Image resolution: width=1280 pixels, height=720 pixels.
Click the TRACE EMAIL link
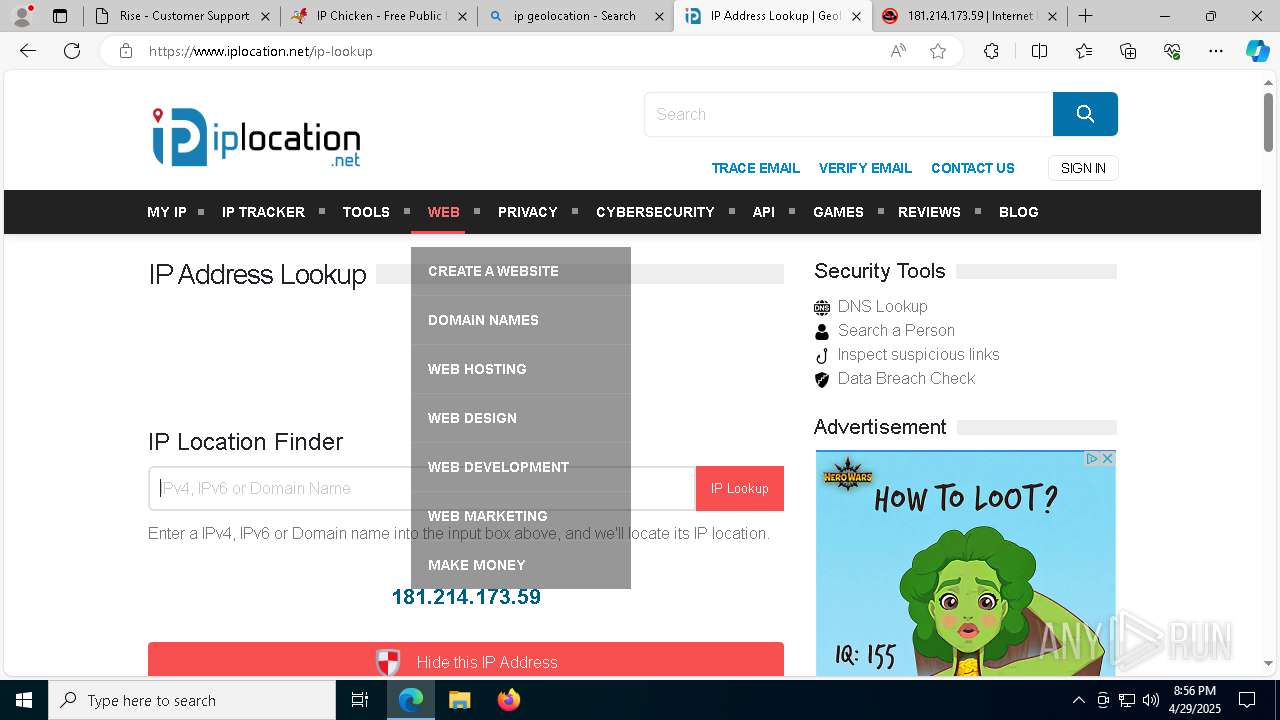(755, 168)
